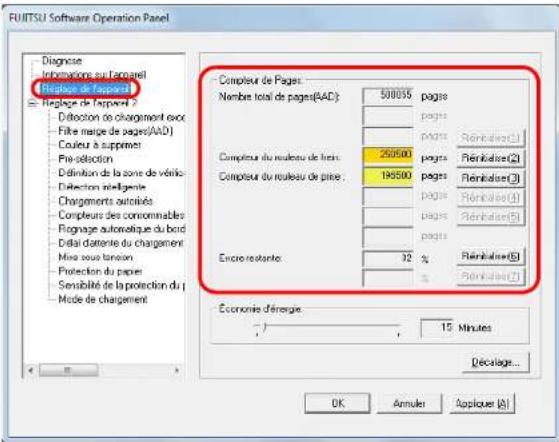Viewport: 559px width, 442px height.
Task: Select Mode de chargement item
Action: pos(103,299)
